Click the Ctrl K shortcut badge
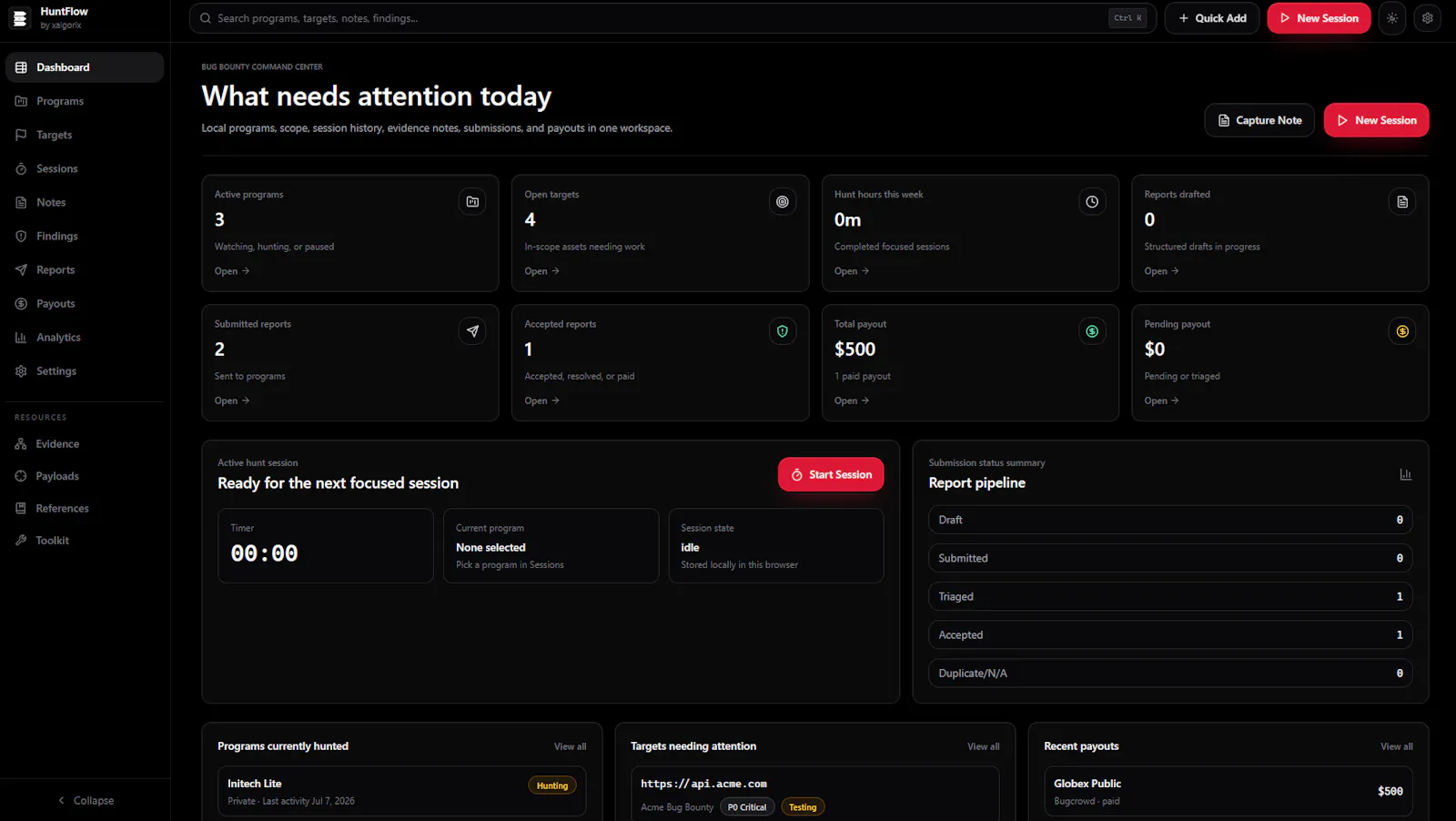This screenshot has width=1456, height=821. 1127,18
